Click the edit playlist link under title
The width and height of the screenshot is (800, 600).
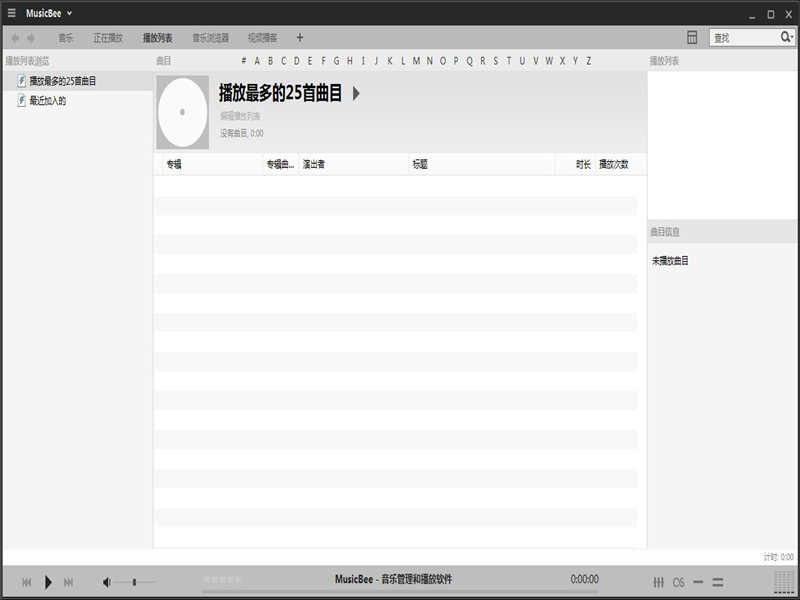240,116
